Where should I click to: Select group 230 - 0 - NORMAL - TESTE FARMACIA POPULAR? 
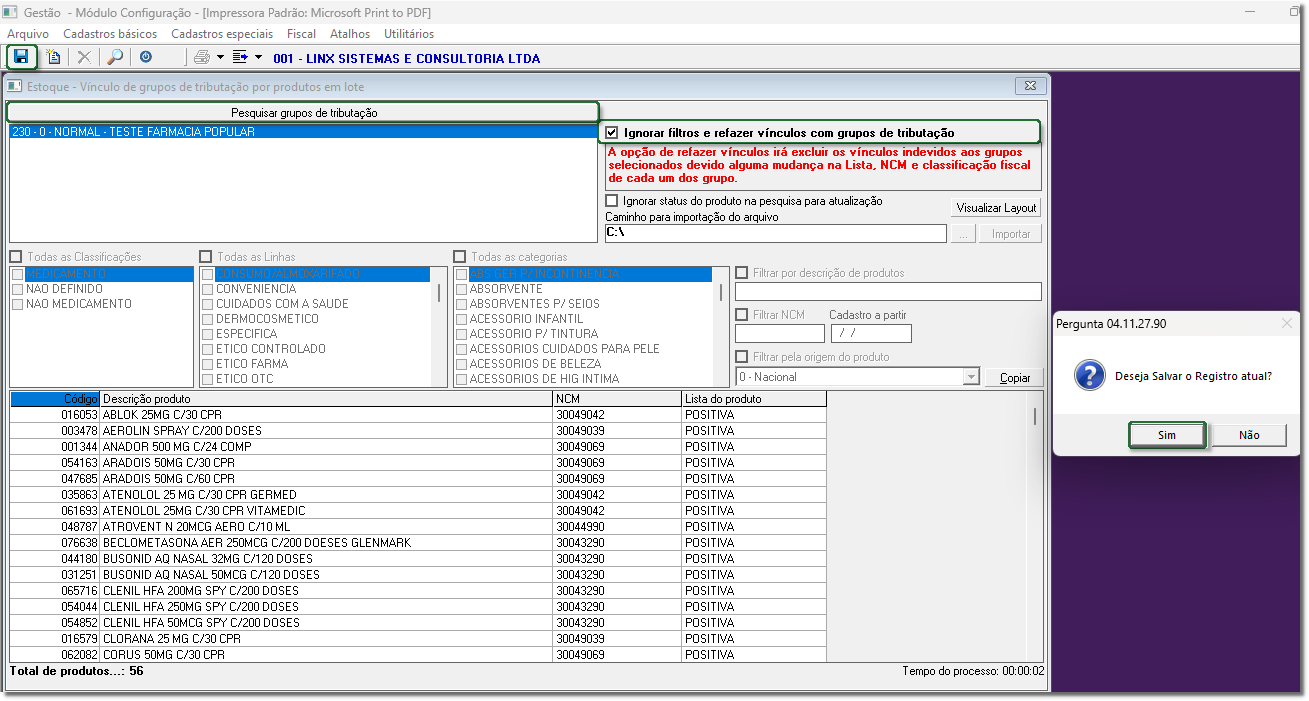click(304, 132)
